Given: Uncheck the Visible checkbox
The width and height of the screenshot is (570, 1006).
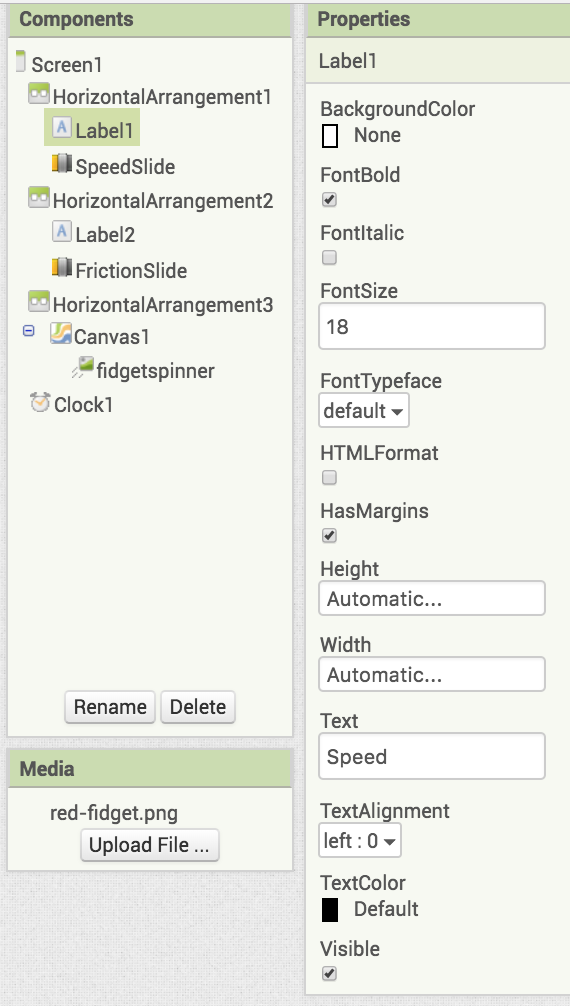Looking at the screenshot, I should pos(329,973).
